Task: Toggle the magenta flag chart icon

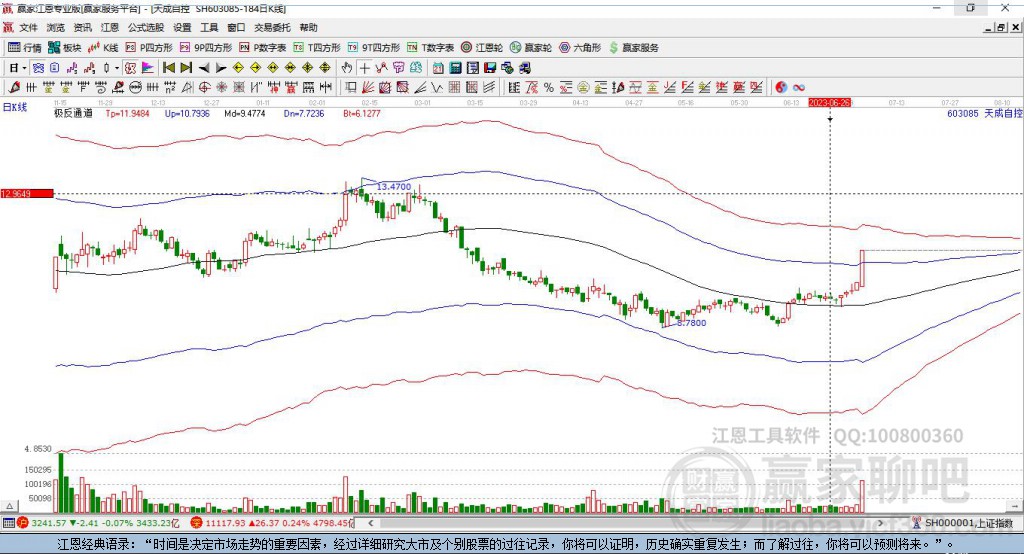Action: tap(148, 68)
